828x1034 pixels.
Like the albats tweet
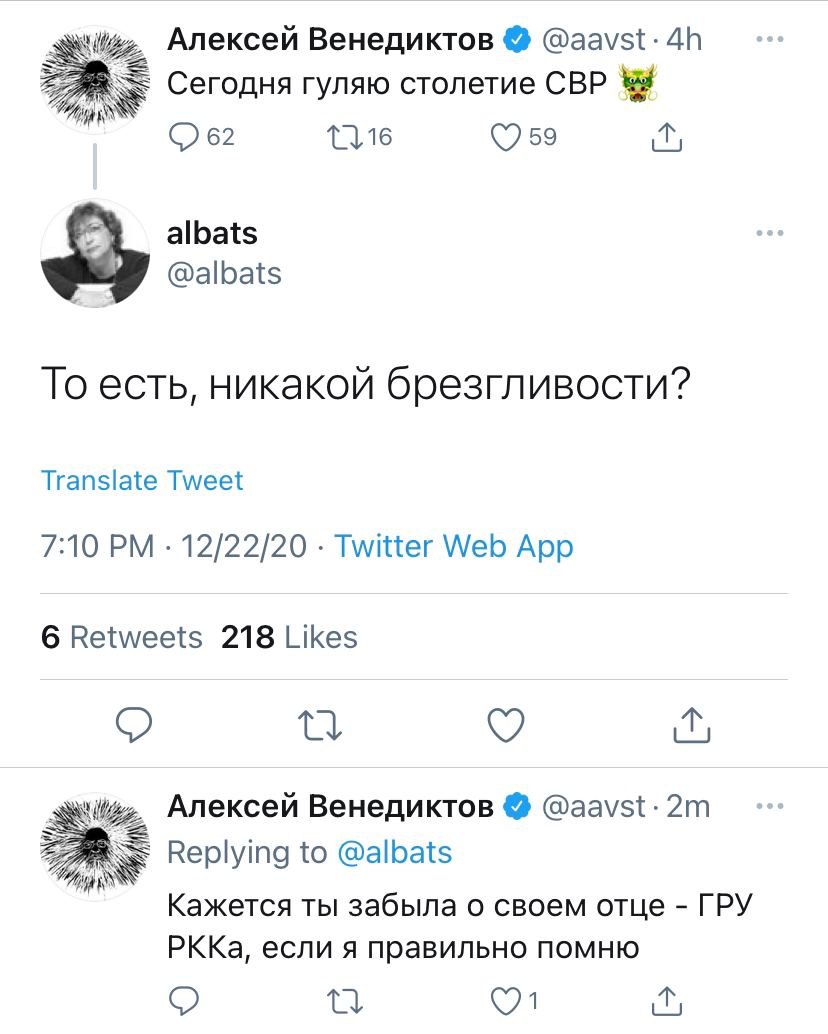coord(506,725)
